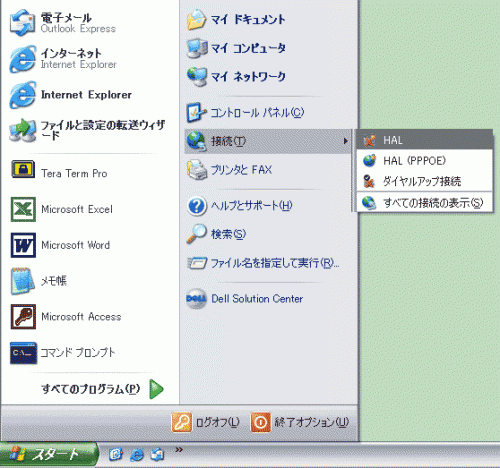
Task: Expand quick launch overflow chevron
Action: click(x=179, y=450)
